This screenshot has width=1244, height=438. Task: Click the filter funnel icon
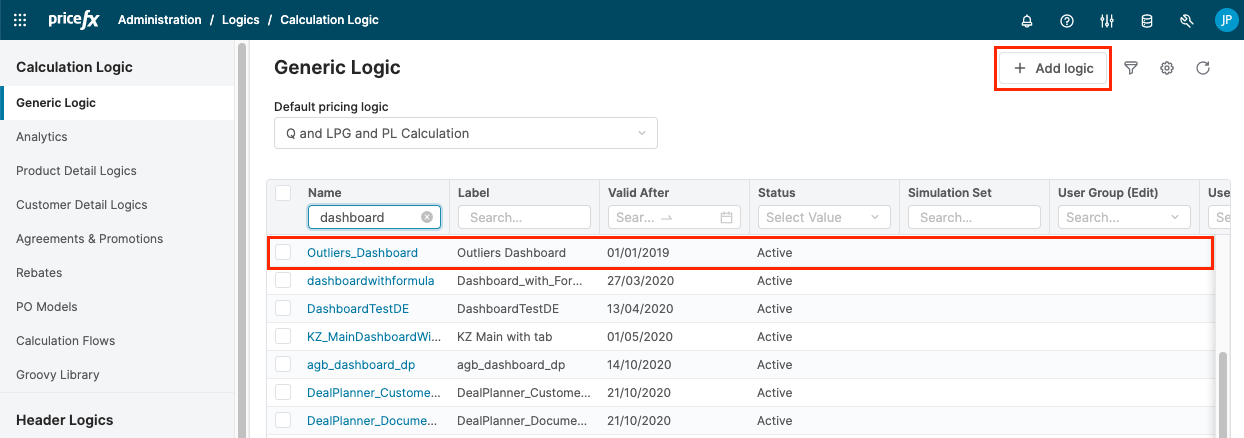click(x=1131, y=68)
